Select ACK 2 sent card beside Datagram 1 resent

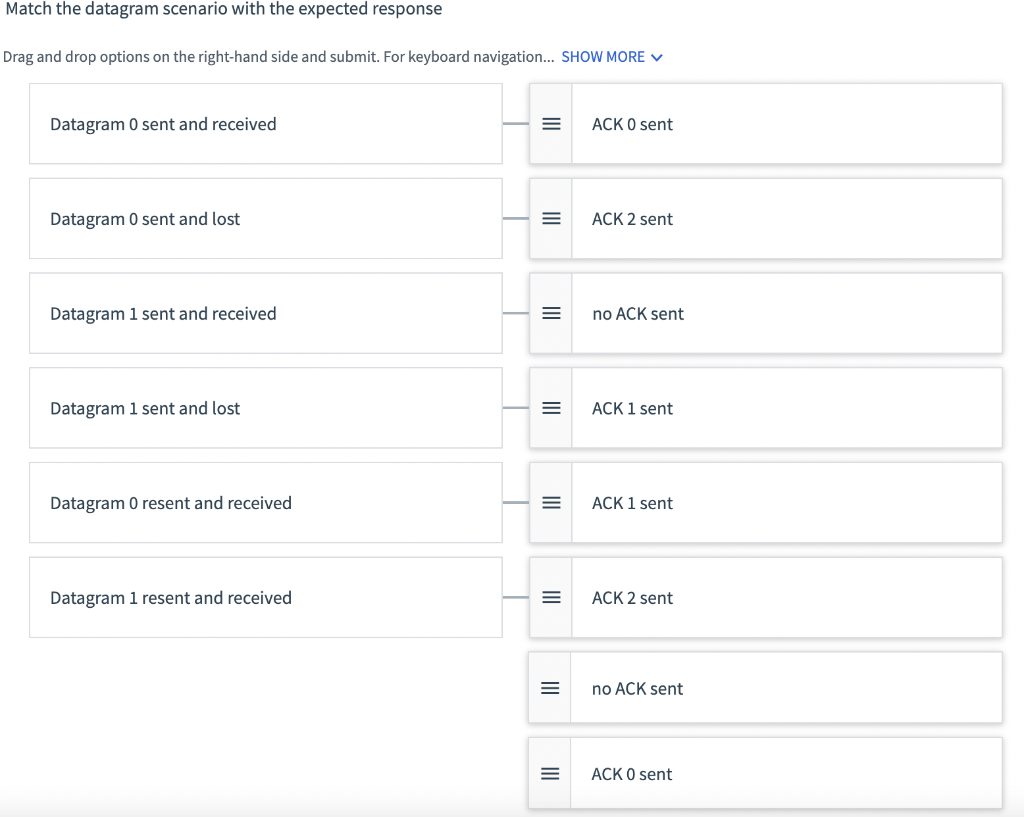[x=786, y=598]
